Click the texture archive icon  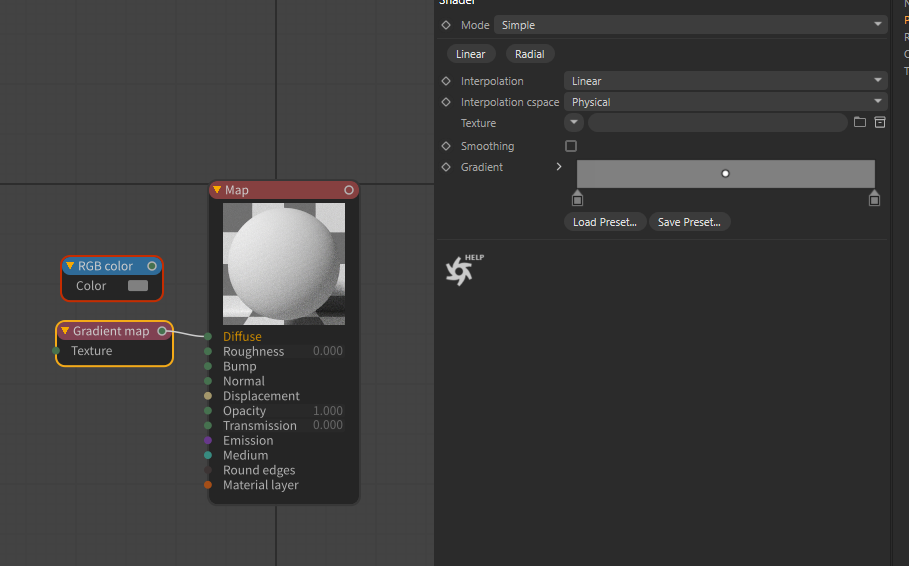[x=879, y=122]
